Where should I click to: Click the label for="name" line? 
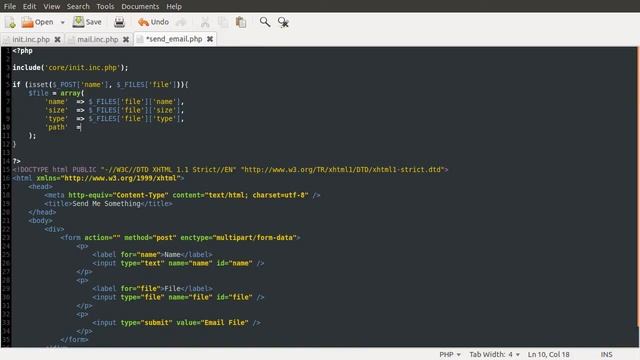coord(152,255)
